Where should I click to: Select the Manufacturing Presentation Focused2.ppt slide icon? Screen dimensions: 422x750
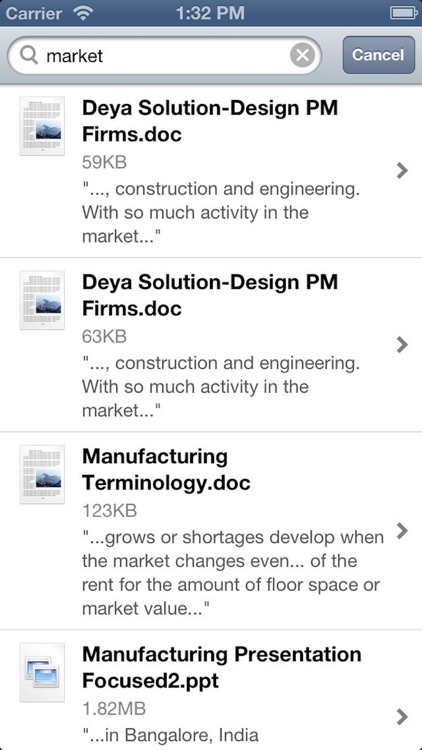42,672
